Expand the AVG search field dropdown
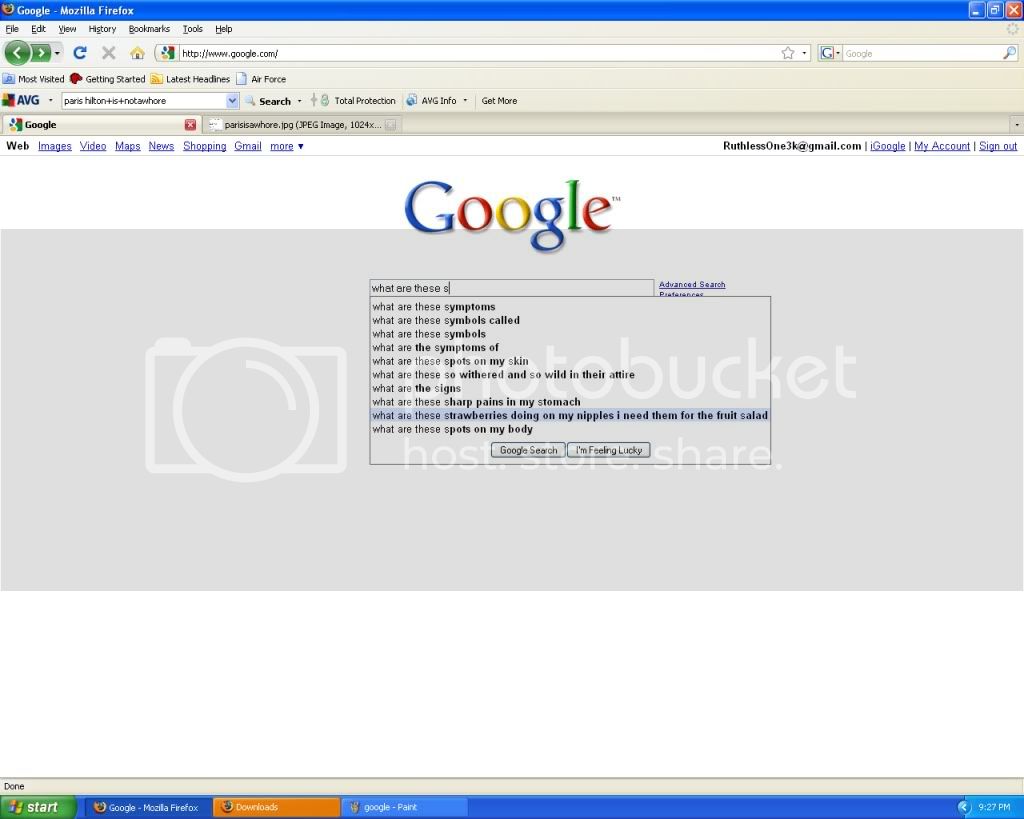 point(232,101)
